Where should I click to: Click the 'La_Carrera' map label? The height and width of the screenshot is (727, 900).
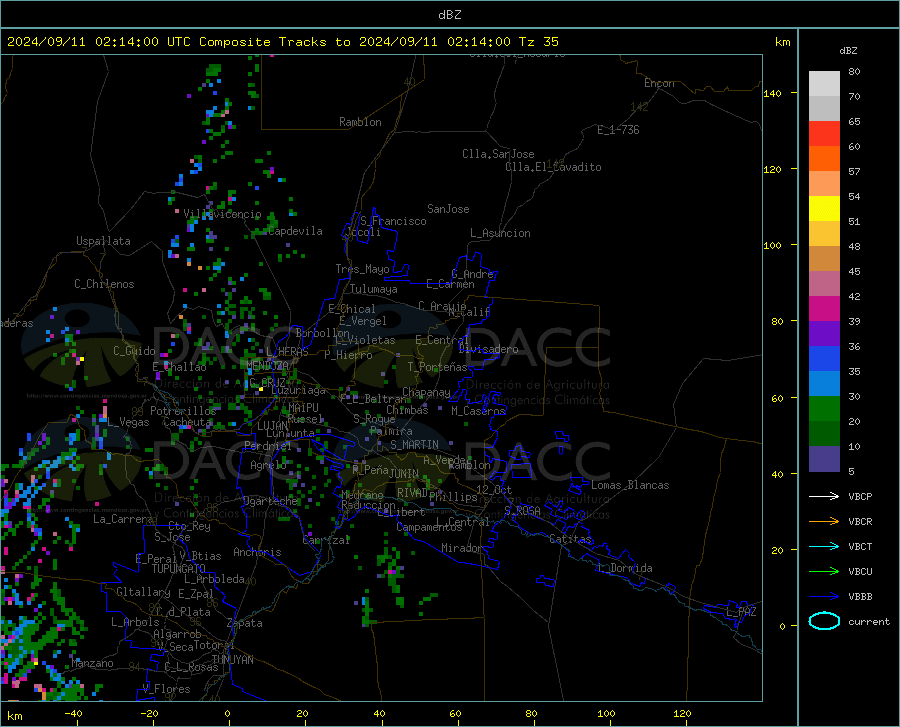123,519
